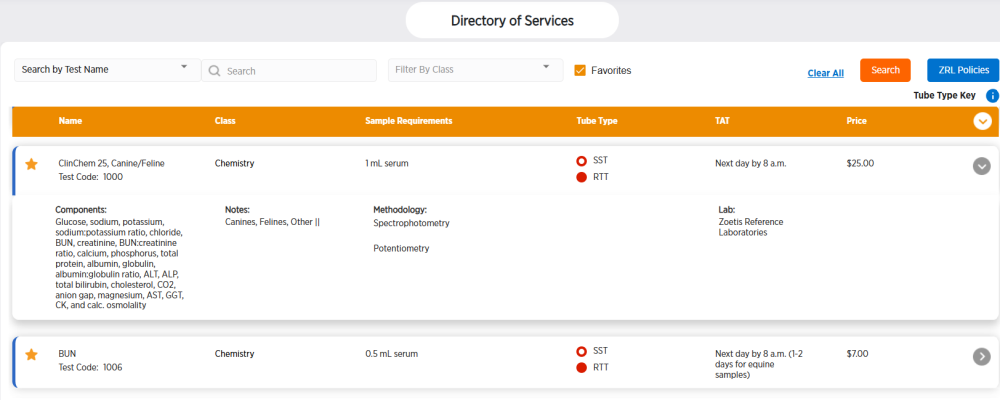The image size is (1000, 400).
Task: Click the Tube Type column header
Action: tap(596, 121)
